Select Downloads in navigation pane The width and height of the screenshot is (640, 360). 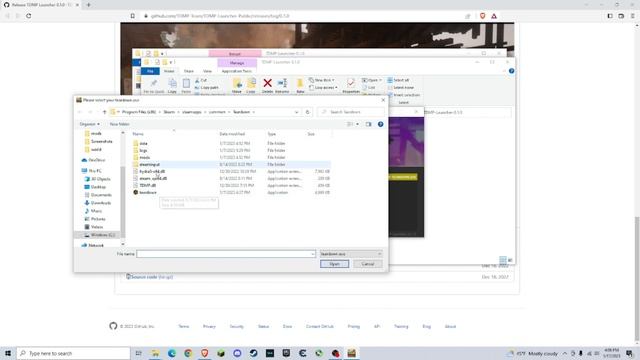pyautogui.click(x=100, y=203)
